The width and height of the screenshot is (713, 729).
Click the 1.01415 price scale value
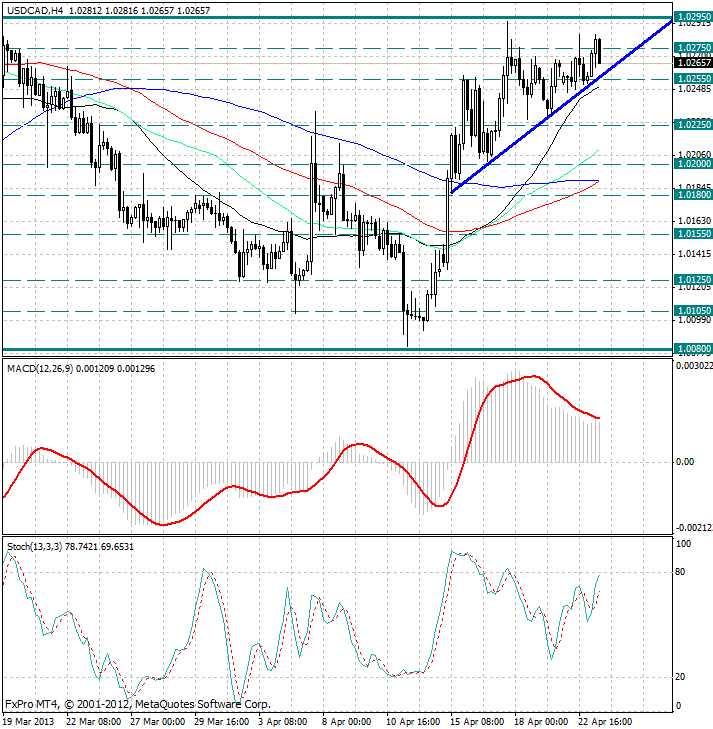(695, 254)
